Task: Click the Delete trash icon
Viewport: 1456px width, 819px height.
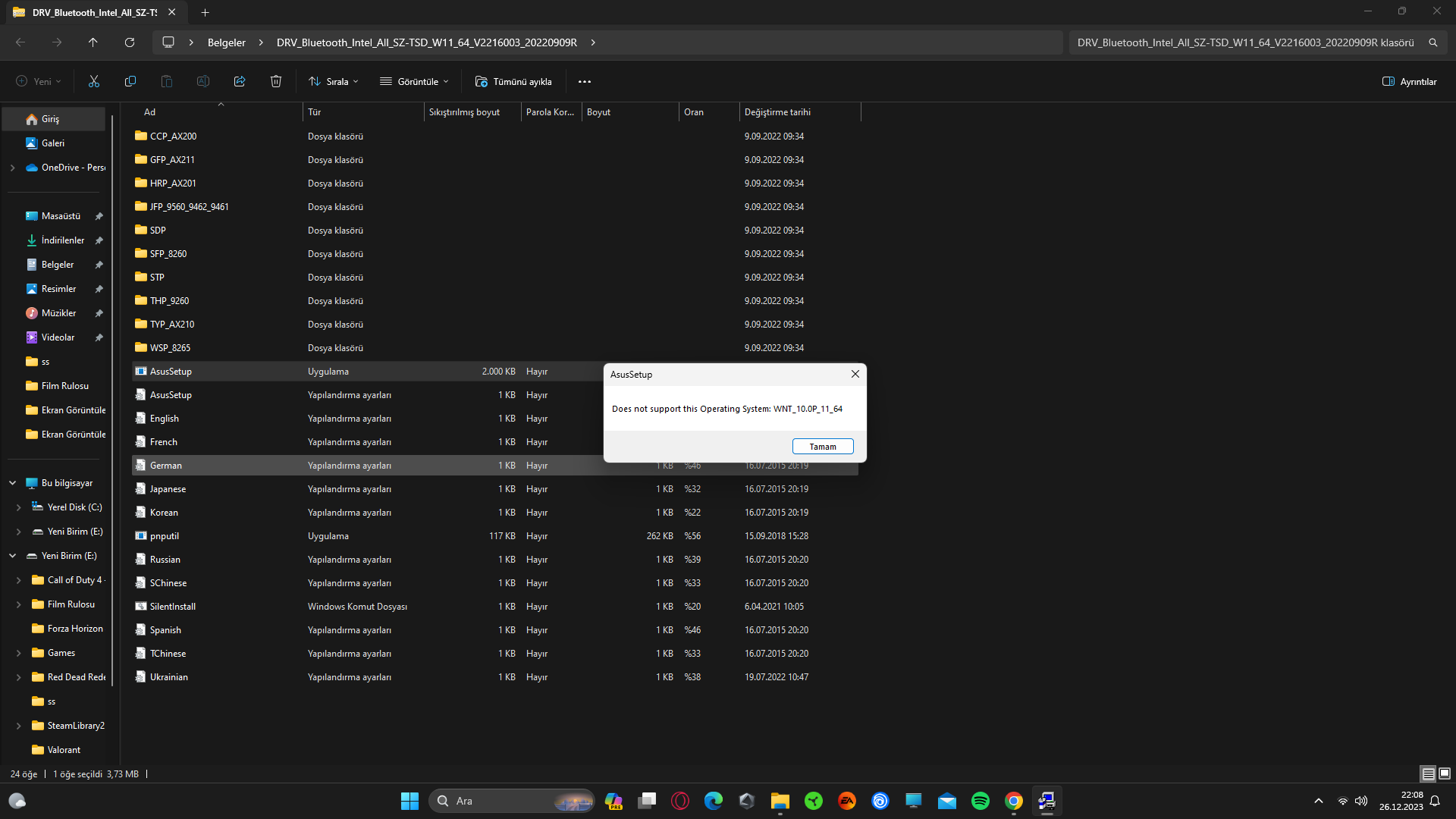Action: click(276, 81)
